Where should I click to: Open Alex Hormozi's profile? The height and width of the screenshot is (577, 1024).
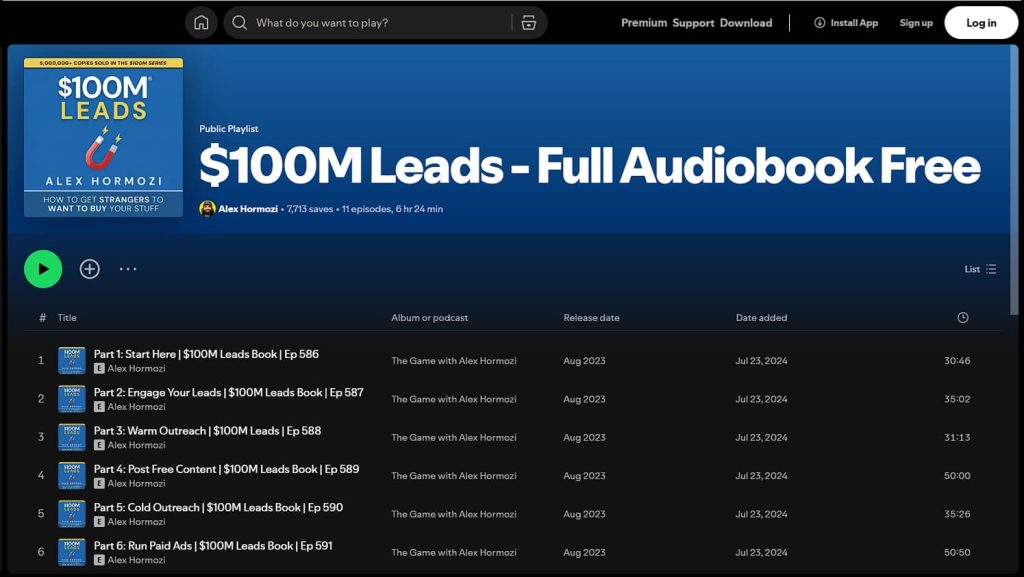click(x=247, y=208)
